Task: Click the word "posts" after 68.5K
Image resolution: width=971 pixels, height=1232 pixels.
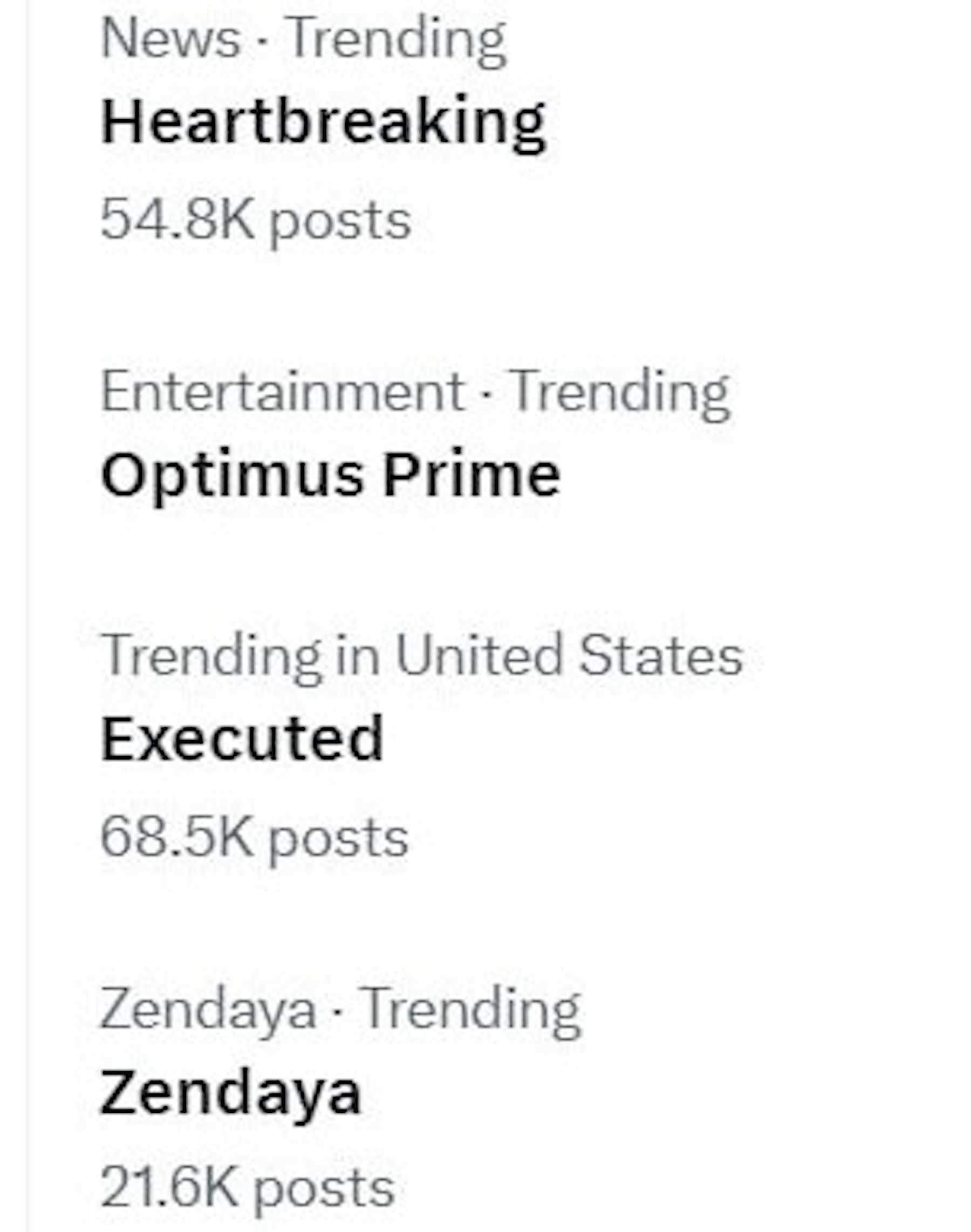Action: (338, 840)
